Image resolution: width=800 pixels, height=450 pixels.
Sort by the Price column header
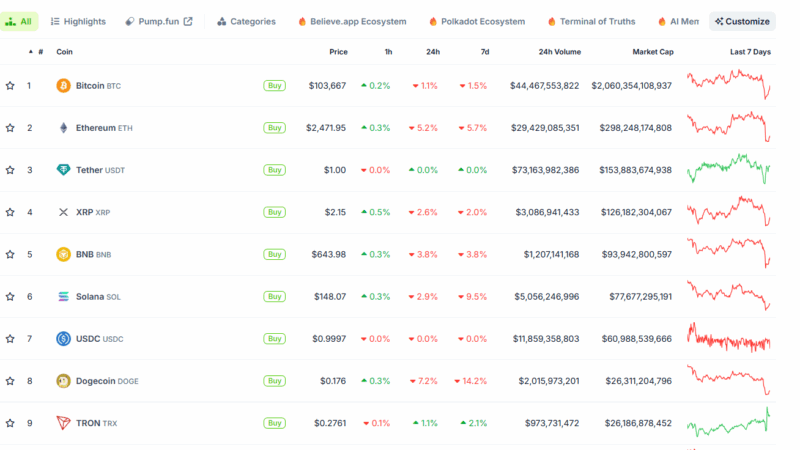point(338,52)
